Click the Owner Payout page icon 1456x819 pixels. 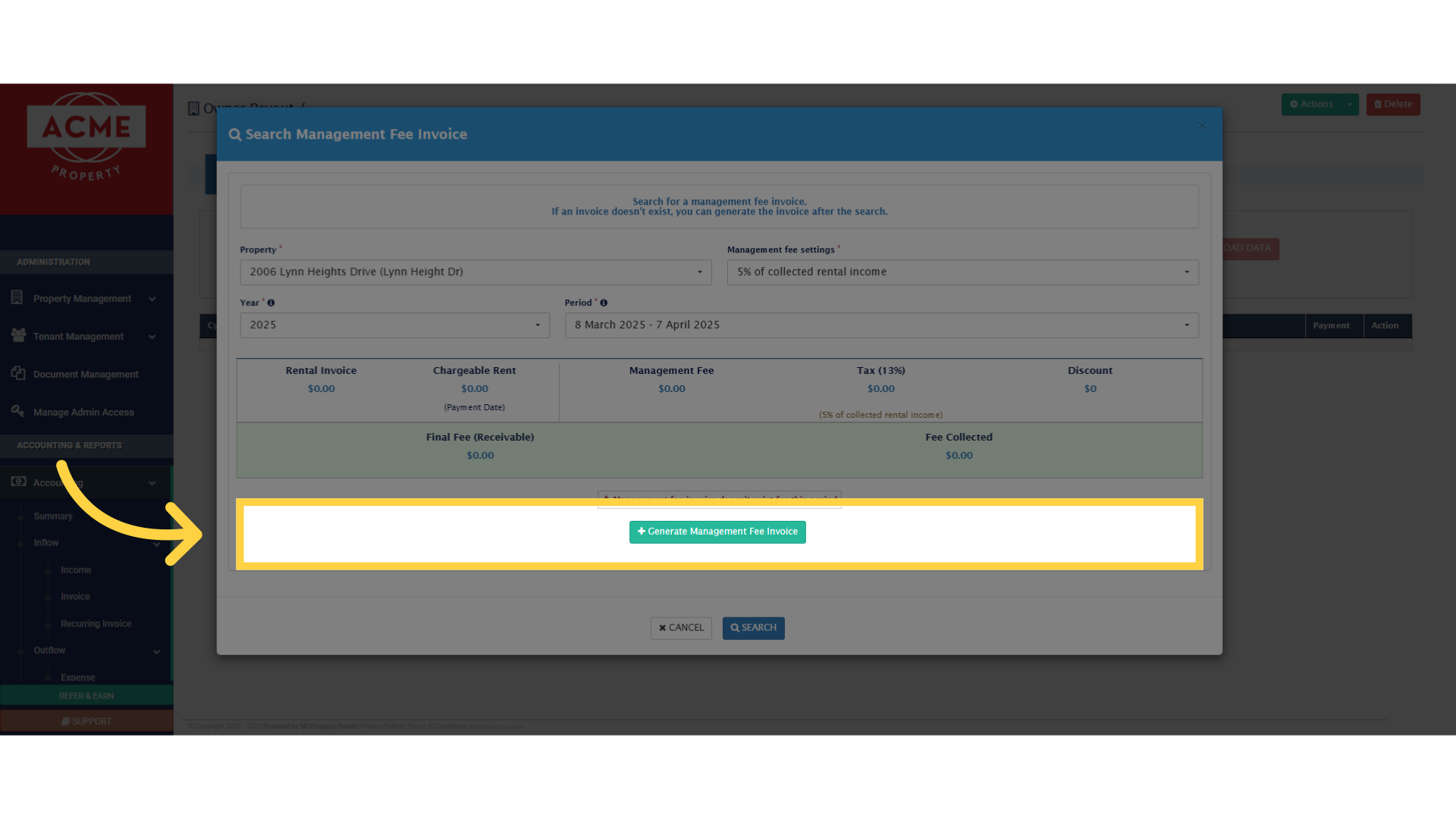click(x=193, y=108)
